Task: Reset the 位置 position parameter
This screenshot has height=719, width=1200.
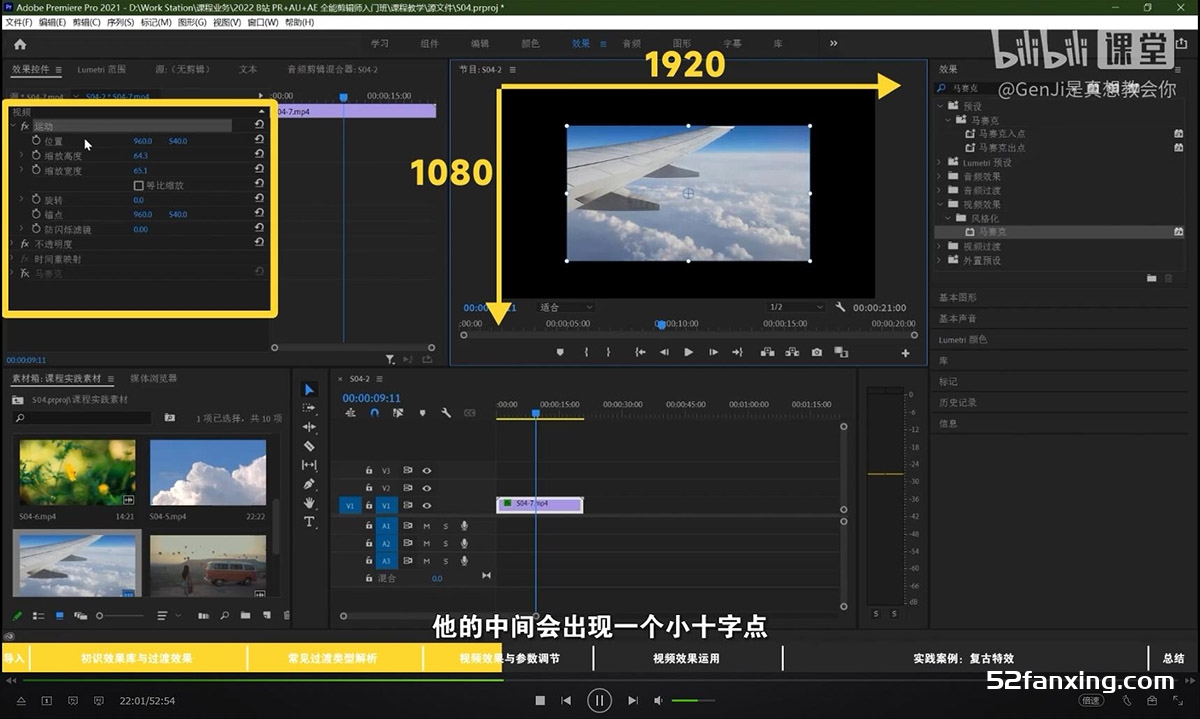Action: [259, 141]
